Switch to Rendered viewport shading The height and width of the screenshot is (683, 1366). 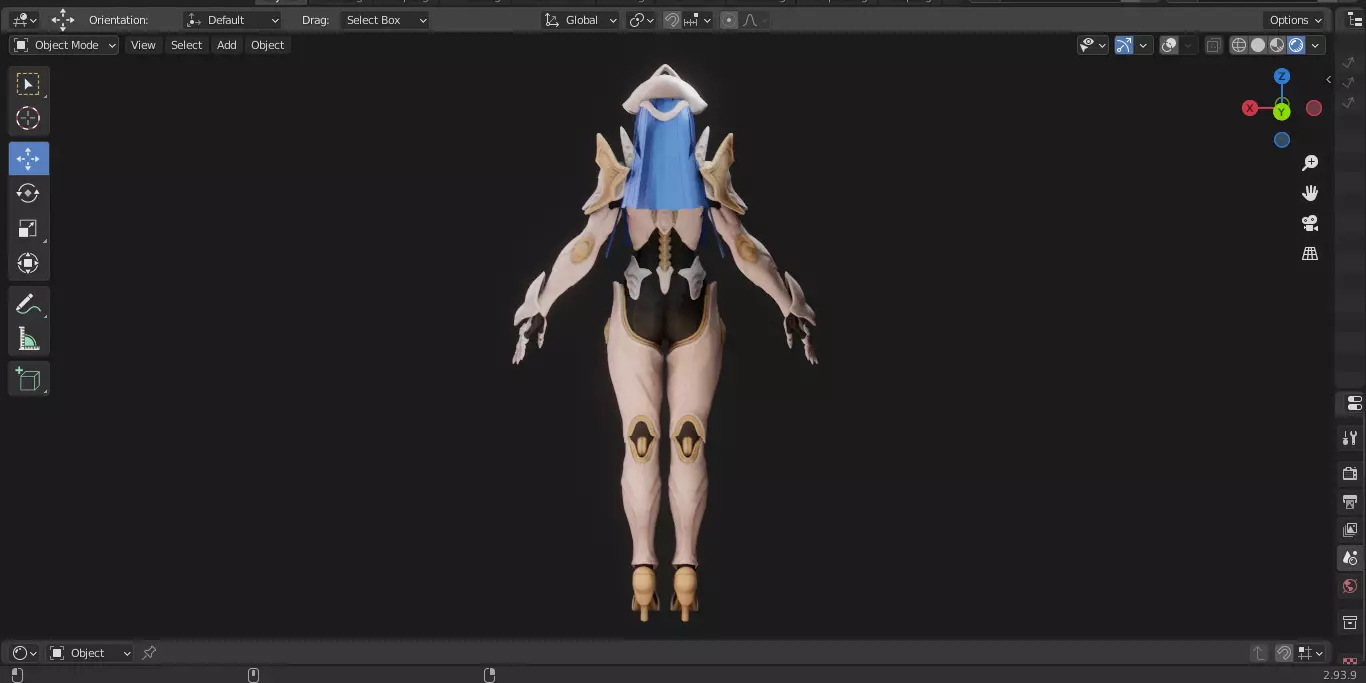[1296, 45]
